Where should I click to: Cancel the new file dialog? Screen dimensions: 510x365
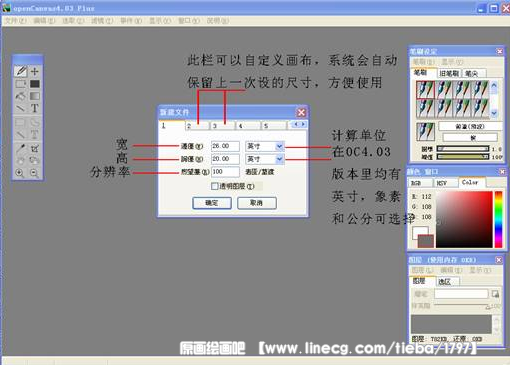pyautogui.click(x=256, y=203)
